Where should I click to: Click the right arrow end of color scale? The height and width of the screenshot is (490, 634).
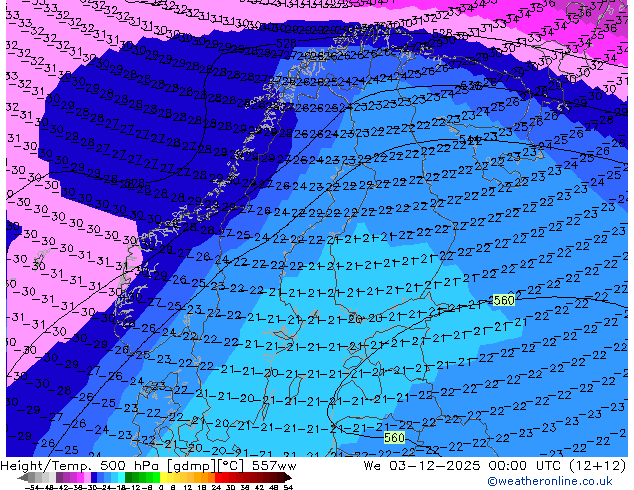click(x=288, y=478)
